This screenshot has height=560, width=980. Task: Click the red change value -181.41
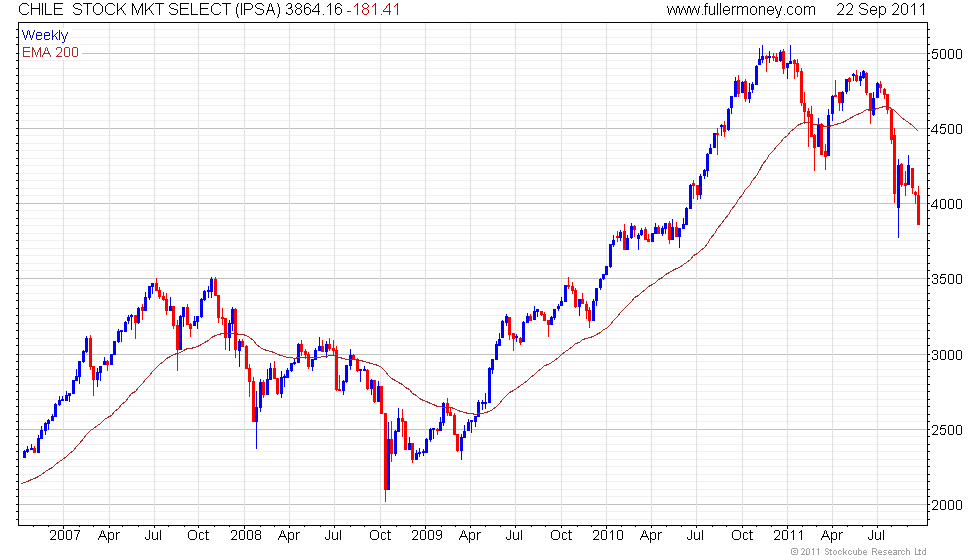(373, 10)
